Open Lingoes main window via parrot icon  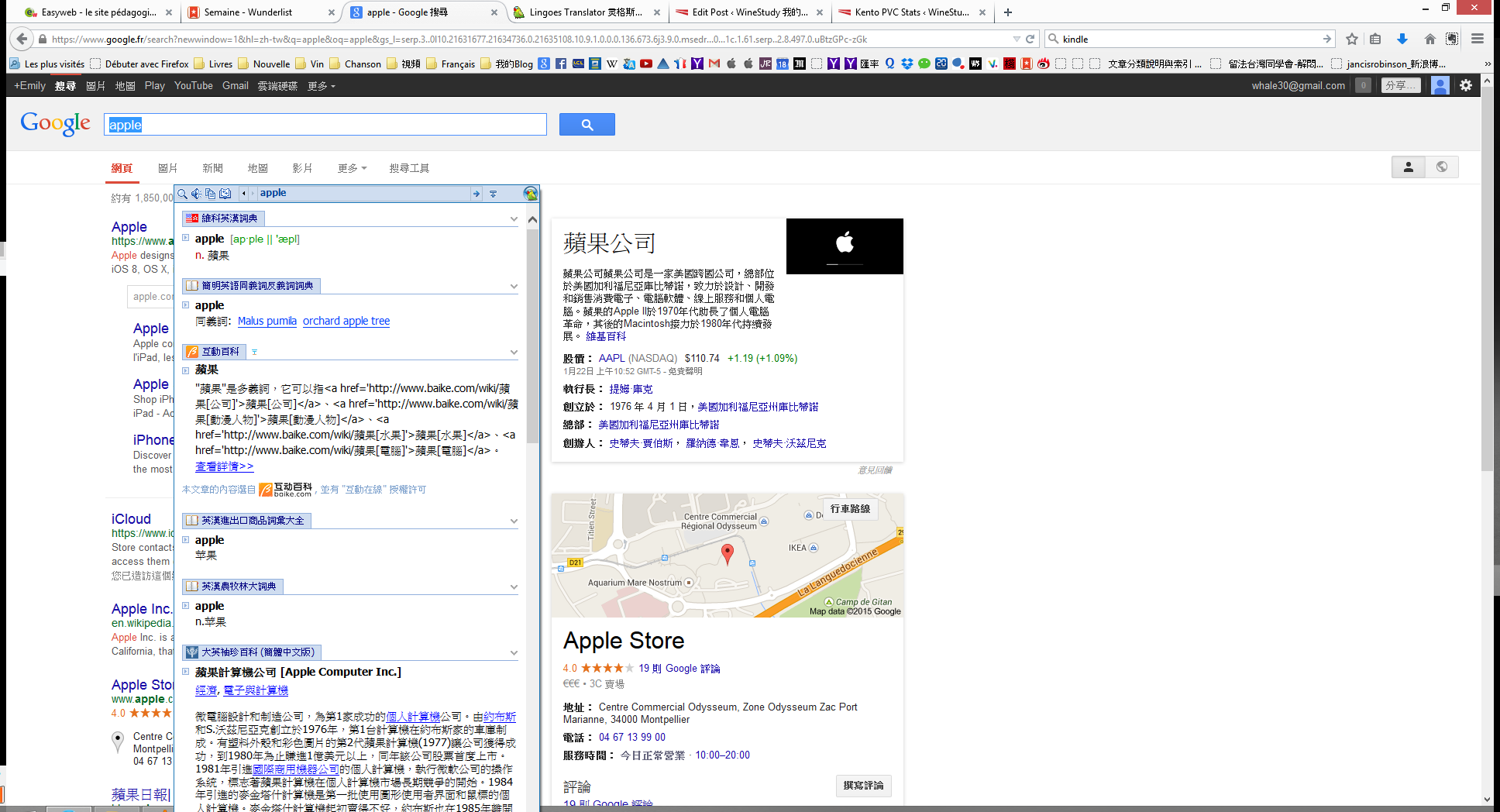pos(531,194)
